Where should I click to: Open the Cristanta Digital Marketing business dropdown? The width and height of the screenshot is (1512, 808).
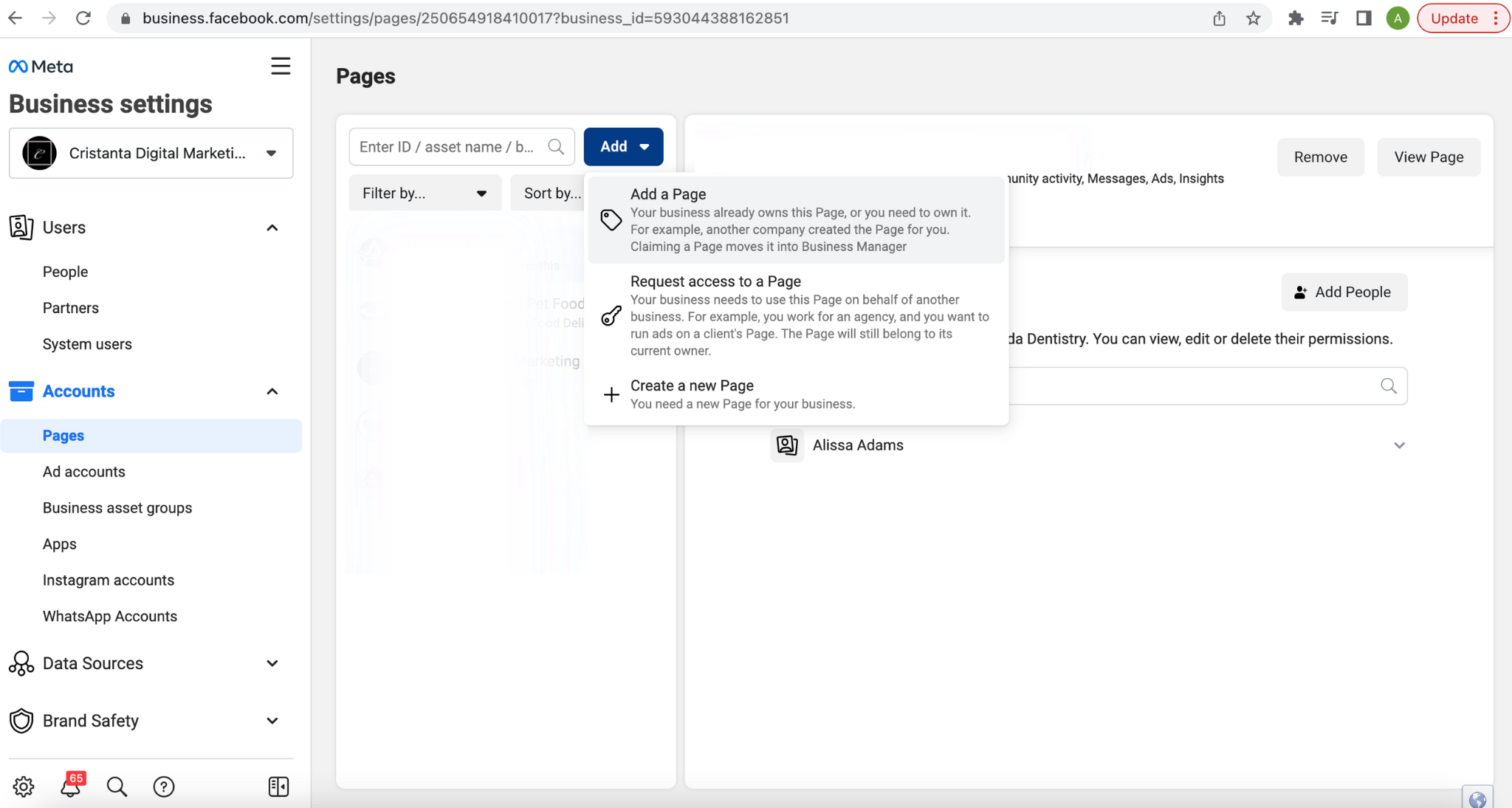[x=151, y=153]
